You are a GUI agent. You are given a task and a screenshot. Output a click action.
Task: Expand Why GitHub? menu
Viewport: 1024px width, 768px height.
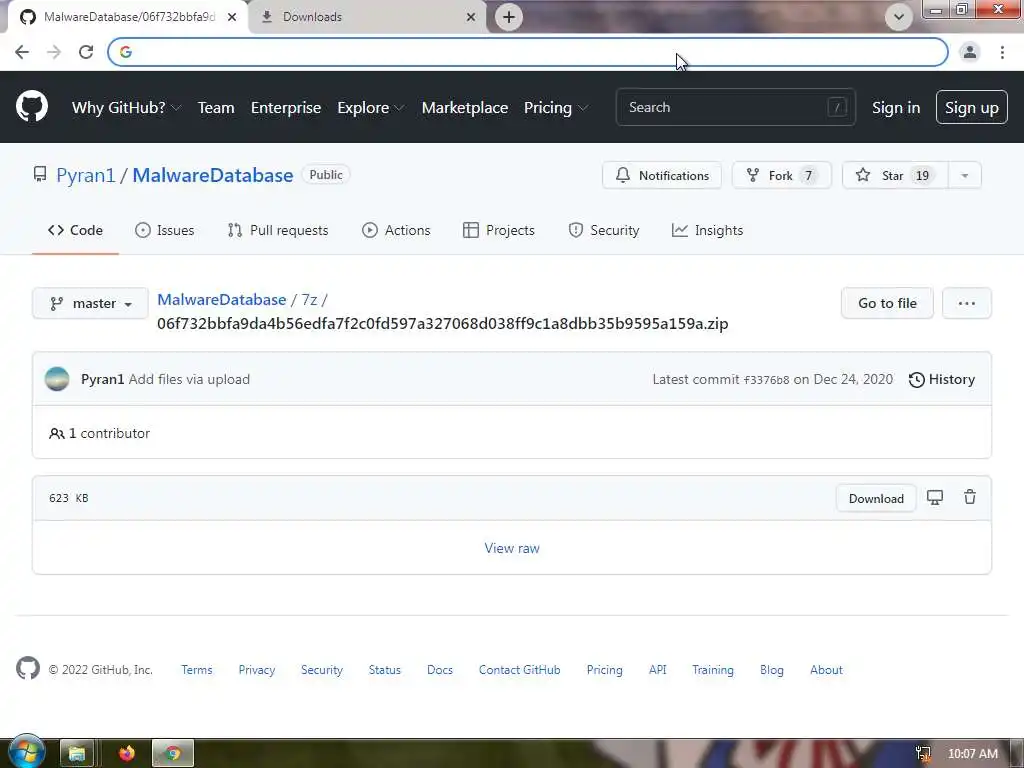[x=126, y=108]
